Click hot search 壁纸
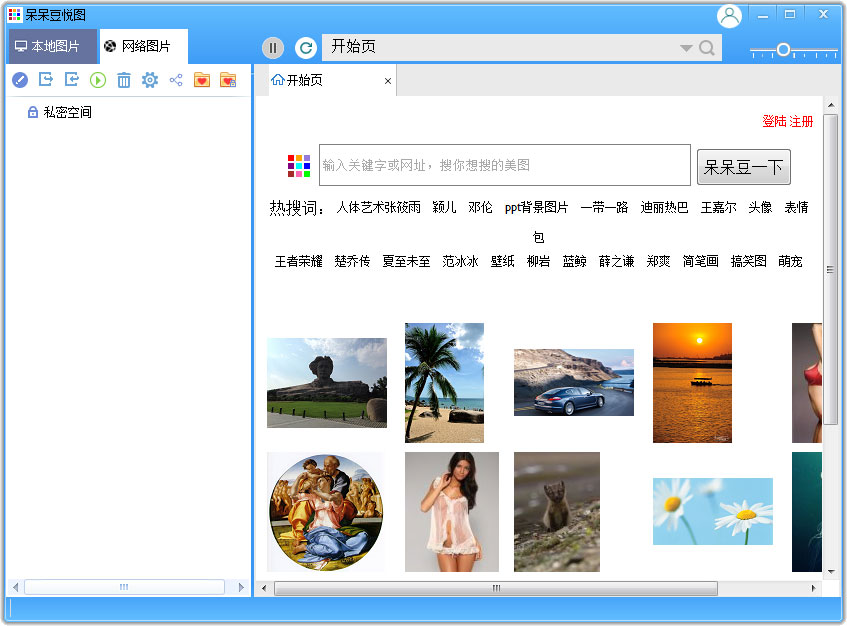Viewport: 847px width, 626px height. pyautogui.click(x=502, y=261)
